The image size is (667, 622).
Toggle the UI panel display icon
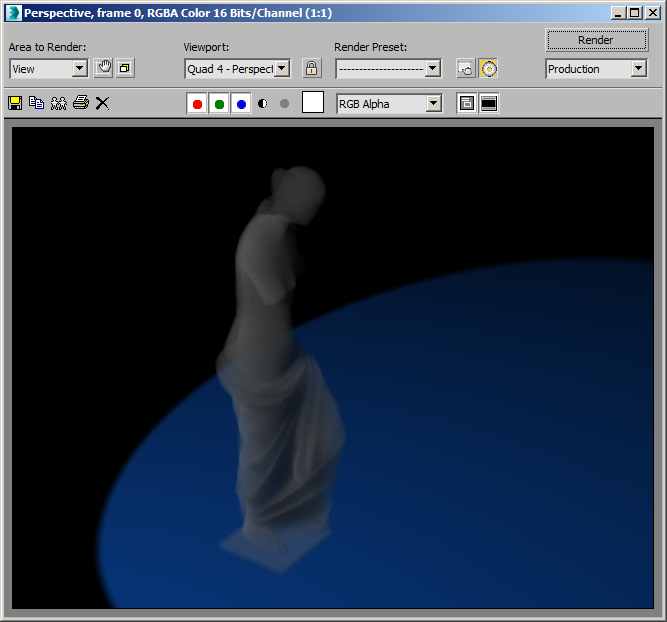489,103
